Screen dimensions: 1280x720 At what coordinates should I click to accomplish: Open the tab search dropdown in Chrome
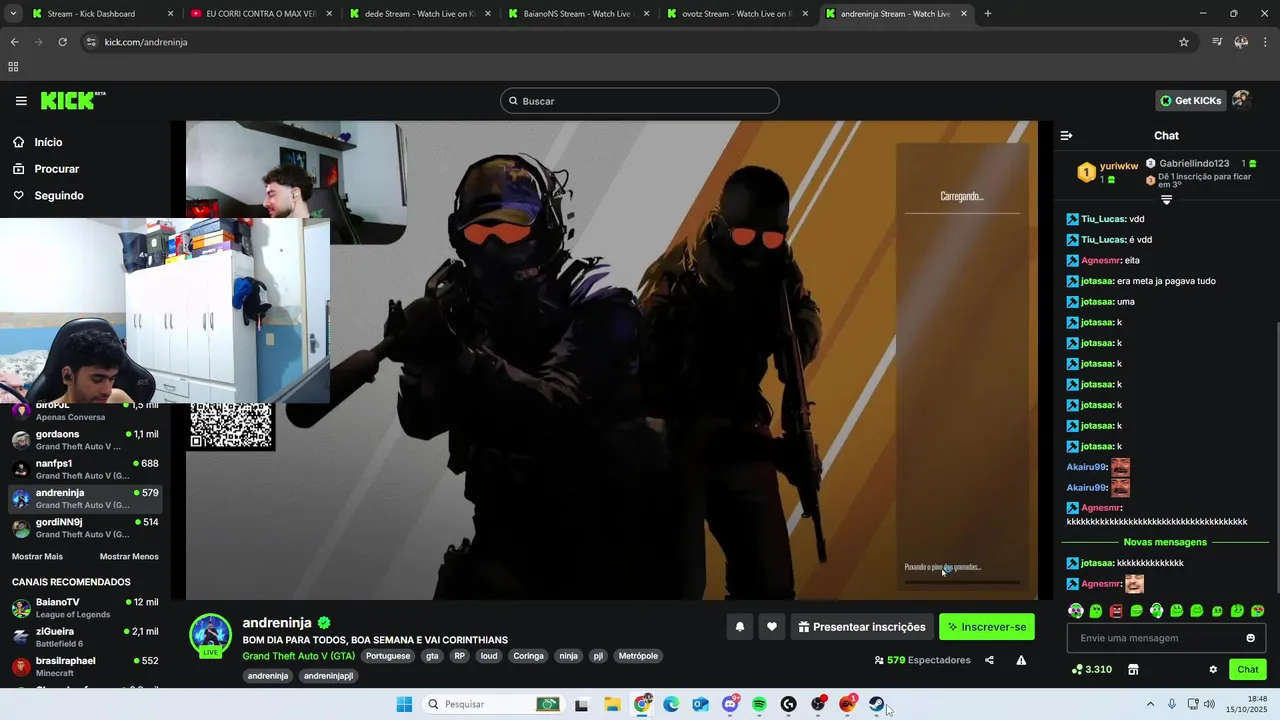(x=13, y=14)
